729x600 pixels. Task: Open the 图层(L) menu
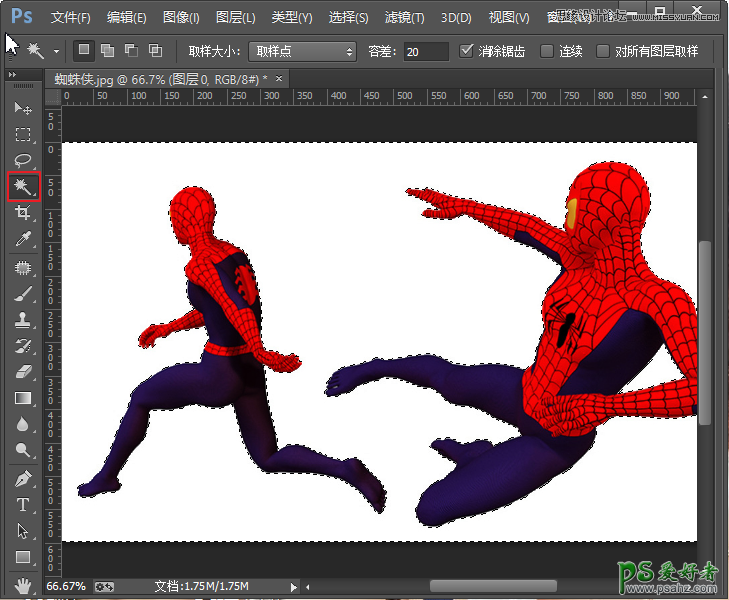(236, 18)
